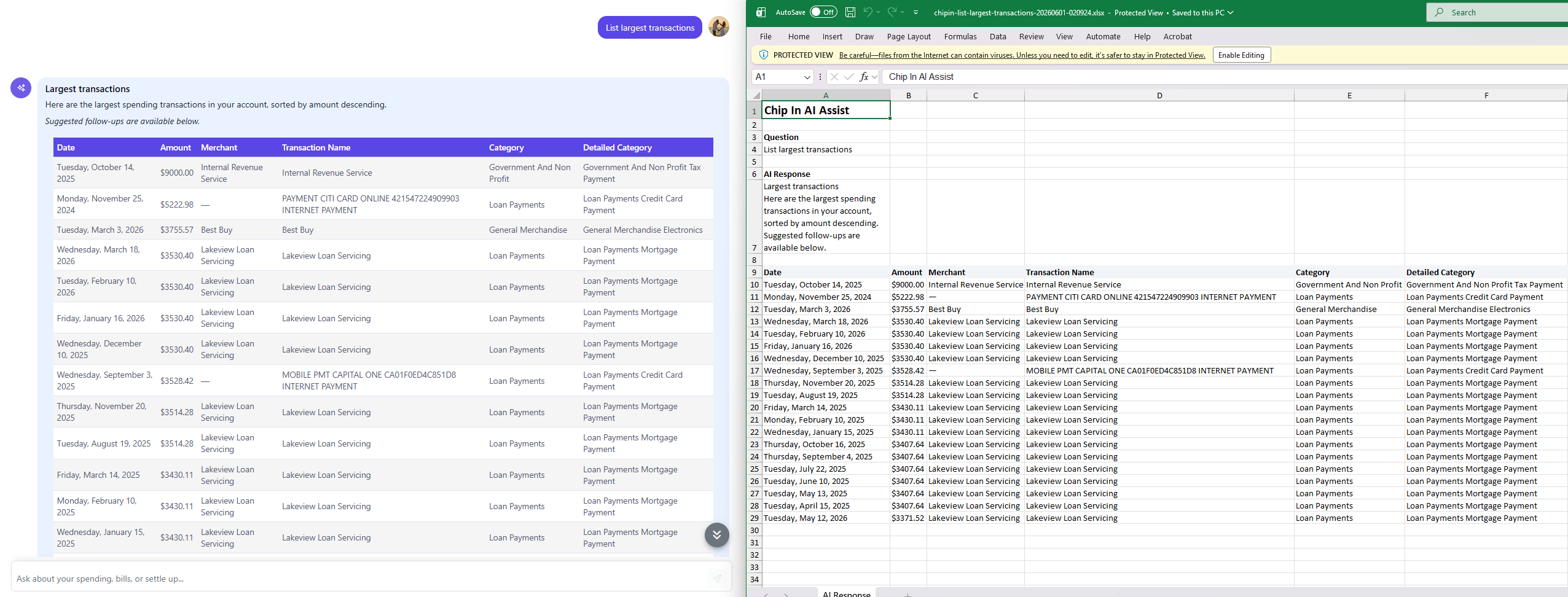Click Internal Revenue Service transaction name in chat
The height and width of the screenshot is (597, 1568).
pyautogui.click(x=327, y=173)
